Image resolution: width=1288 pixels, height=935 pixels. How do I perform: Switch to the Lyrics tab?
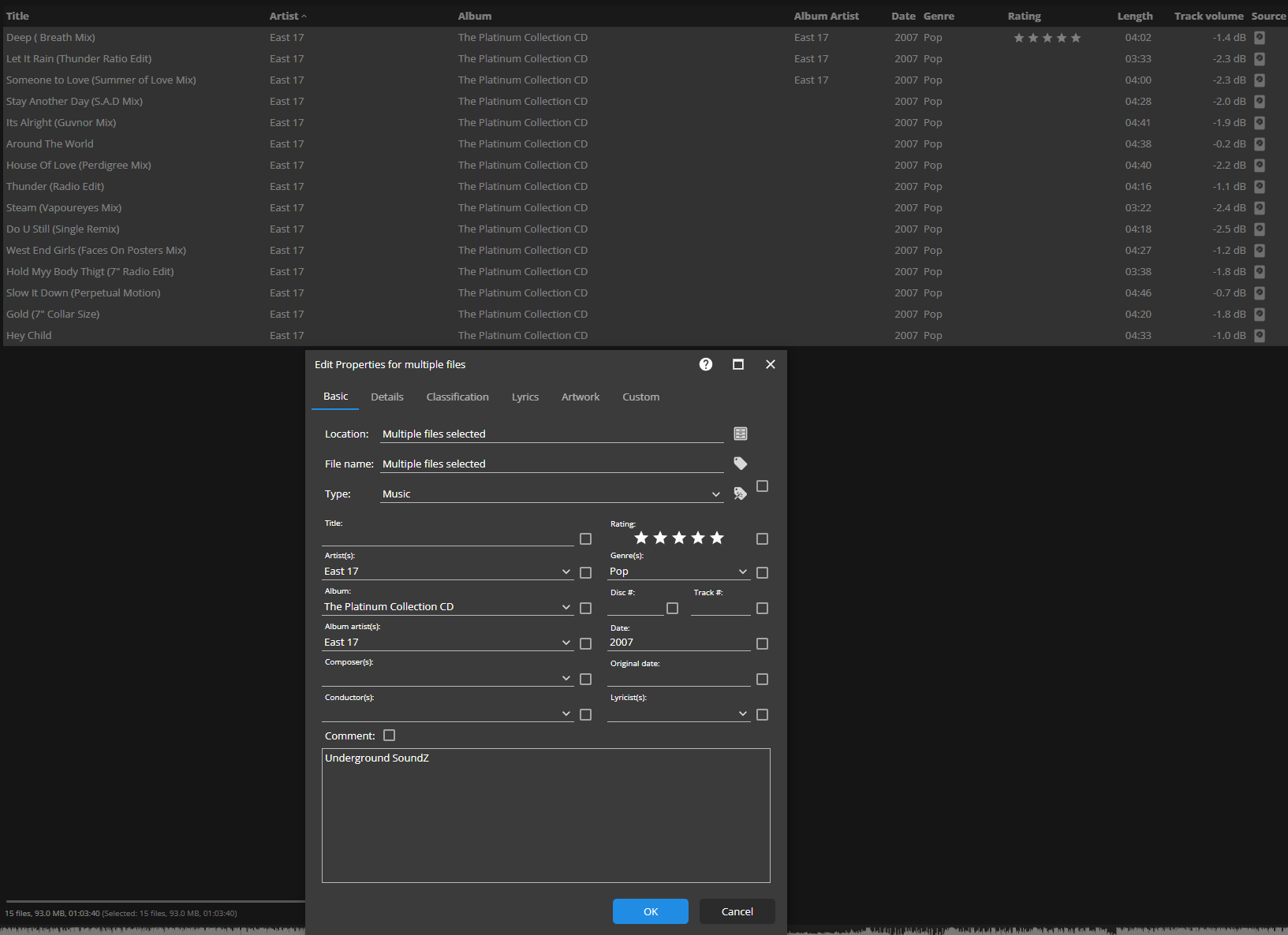tap(525, 397)
